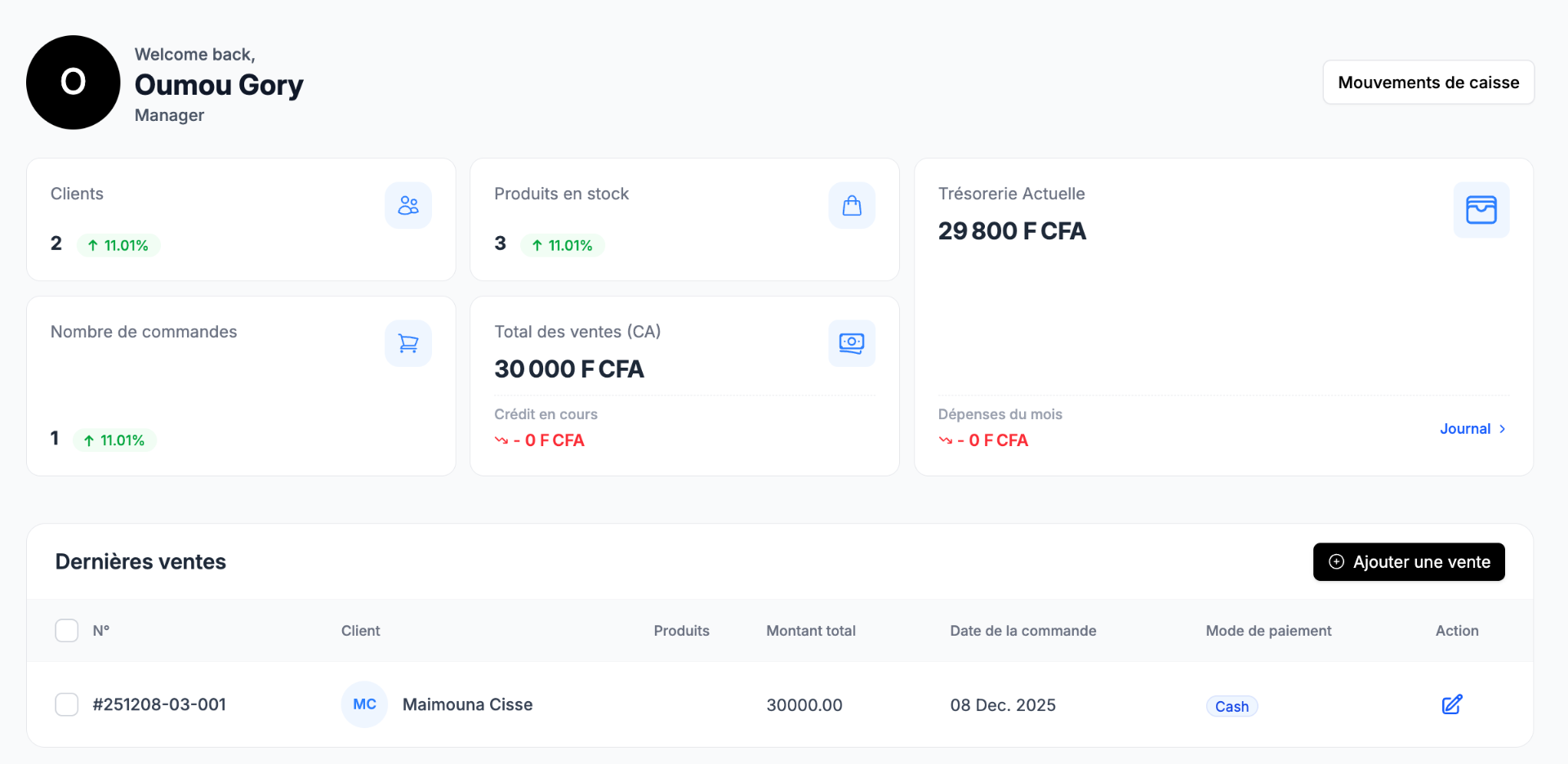Click the Clients 11.01% growth badge
The height and width of the screenshot is (764, 1568).
[x=118, y=245]
